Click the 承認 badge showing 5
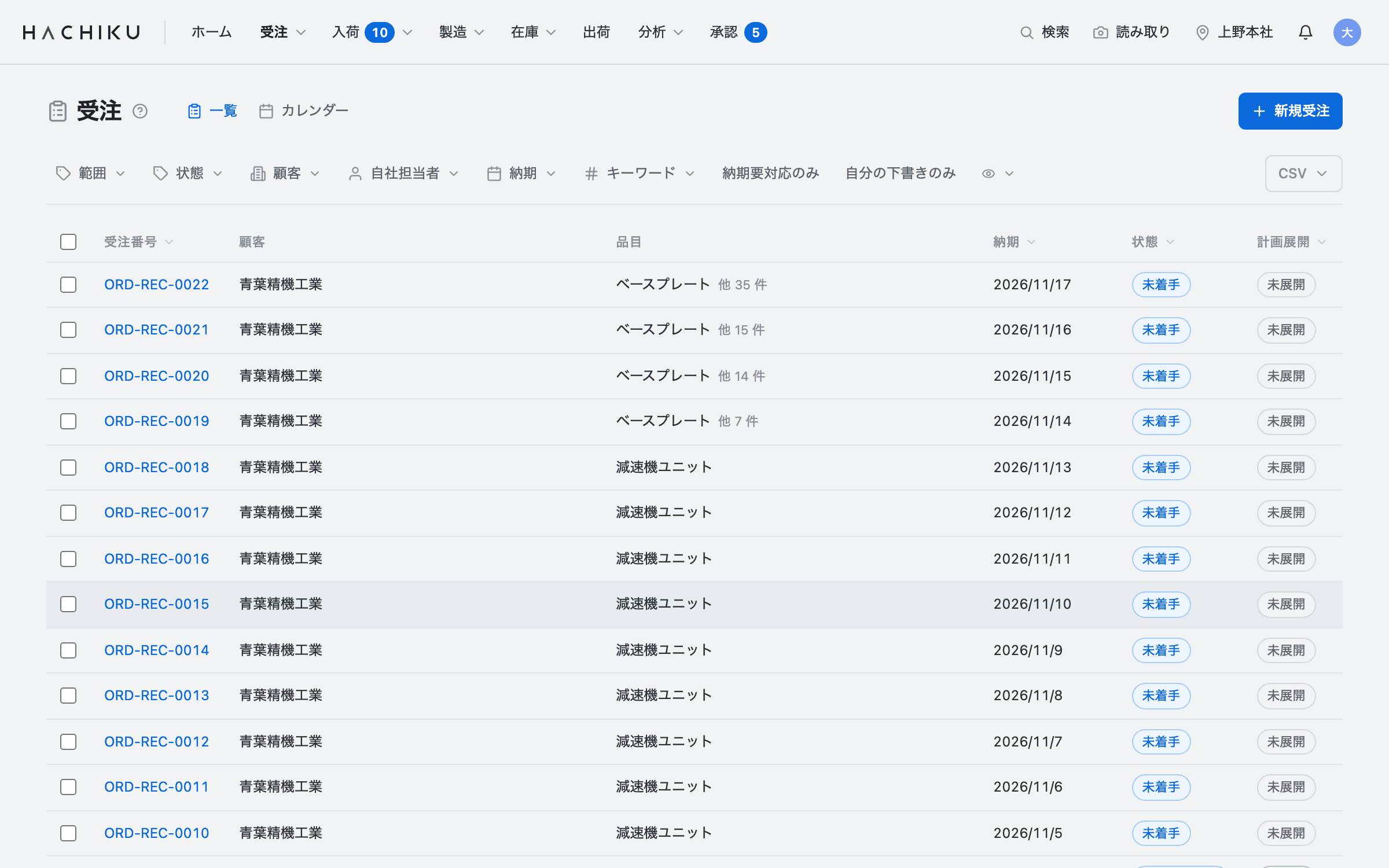 point(755,32)
